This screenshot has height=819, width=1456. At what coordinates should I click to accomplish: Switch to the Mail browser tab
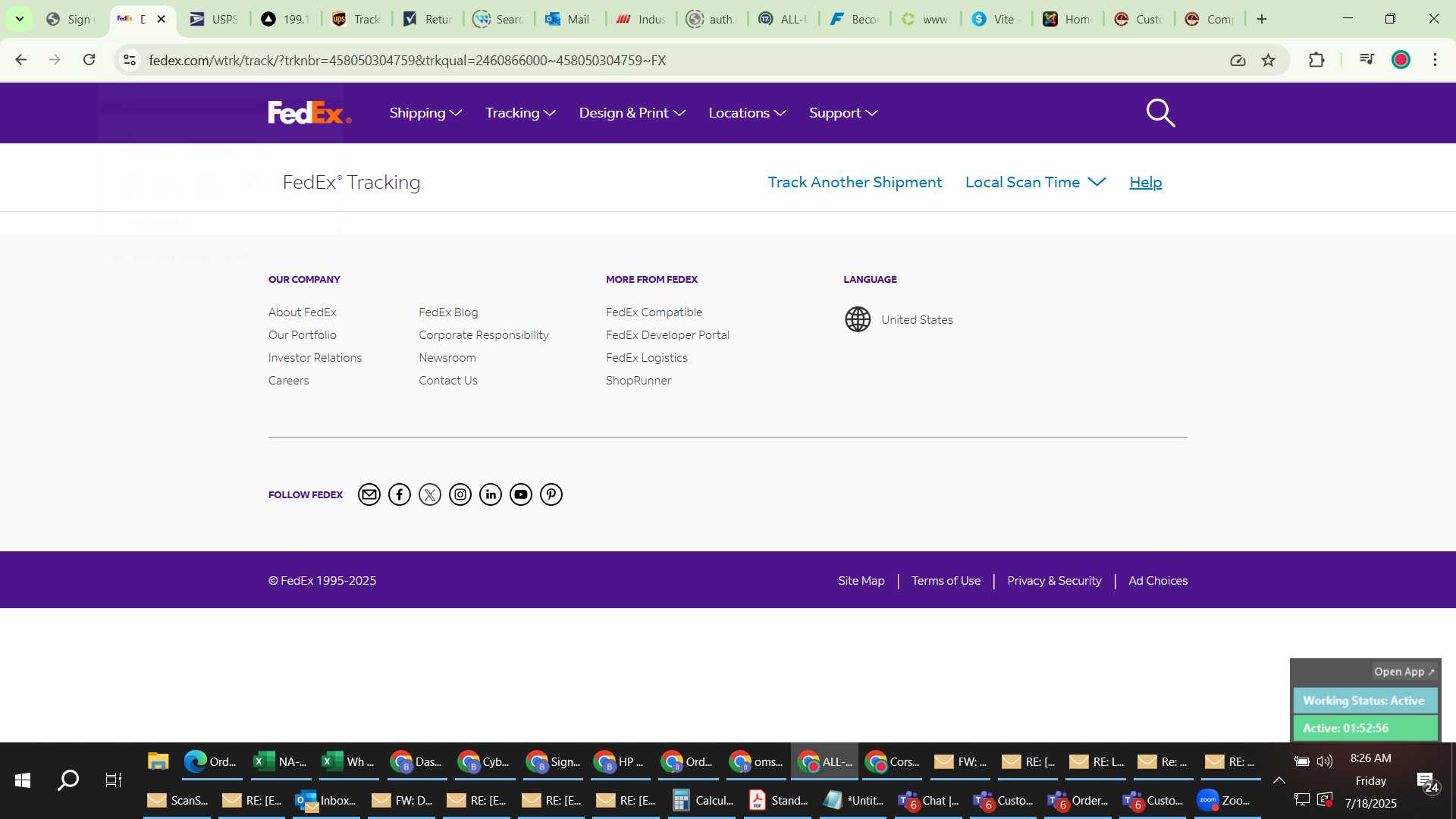pos(567,19)
